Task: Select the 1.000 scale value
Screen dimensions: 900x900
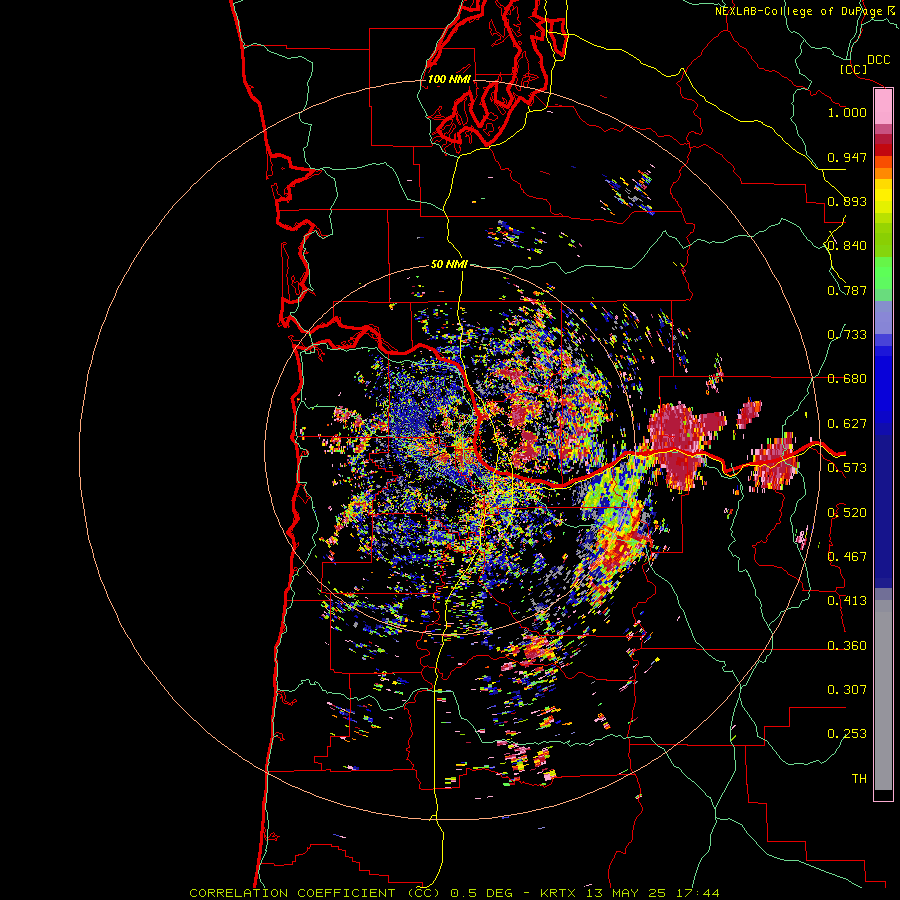Action: [x=847, y=112]
